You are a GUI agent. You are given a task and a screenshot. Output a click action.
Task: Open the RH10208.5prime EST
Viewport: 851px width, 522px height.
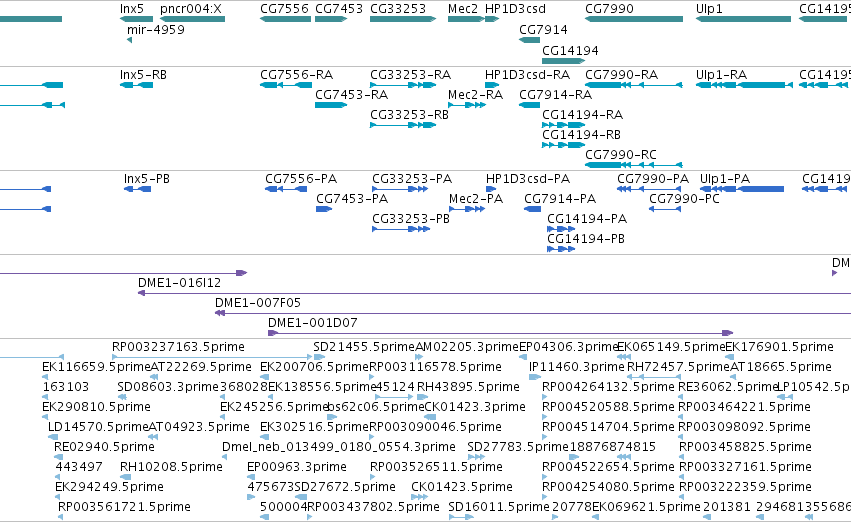[x=124, y=478]
